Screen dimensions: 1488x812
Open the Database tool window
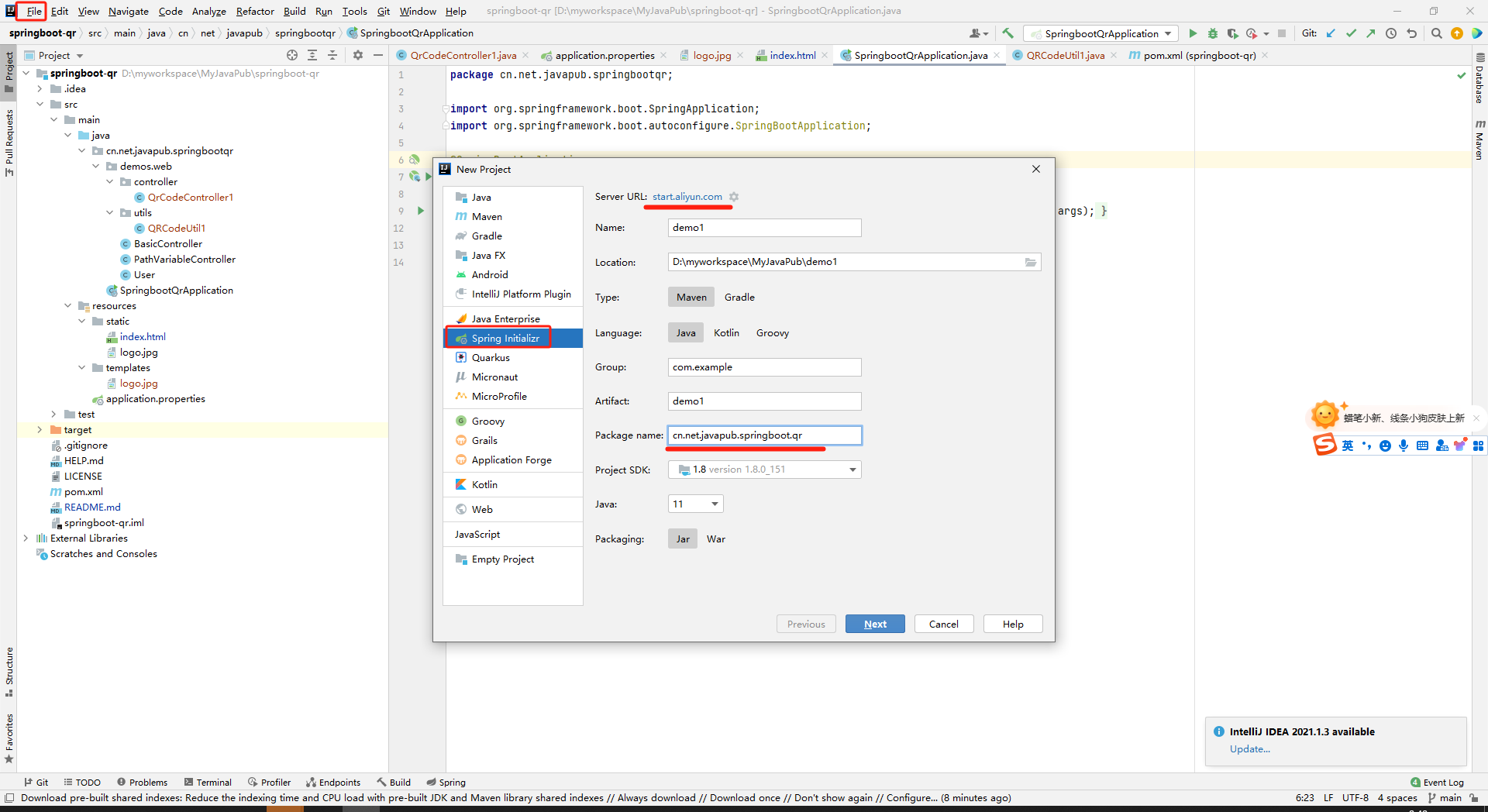[1479, 78]
